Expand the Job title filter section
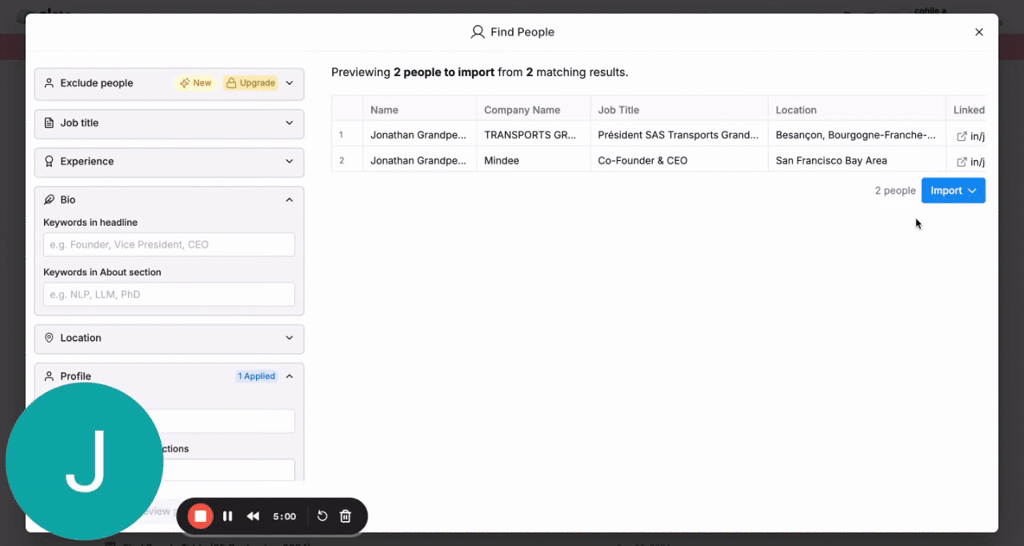 [x=290, y=123]
